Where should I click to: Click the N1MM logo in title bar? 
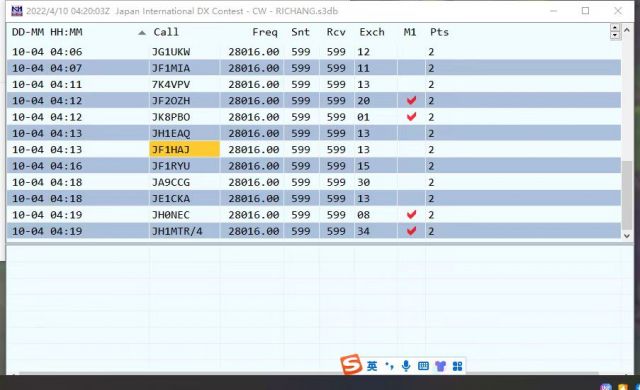(17, 11)
